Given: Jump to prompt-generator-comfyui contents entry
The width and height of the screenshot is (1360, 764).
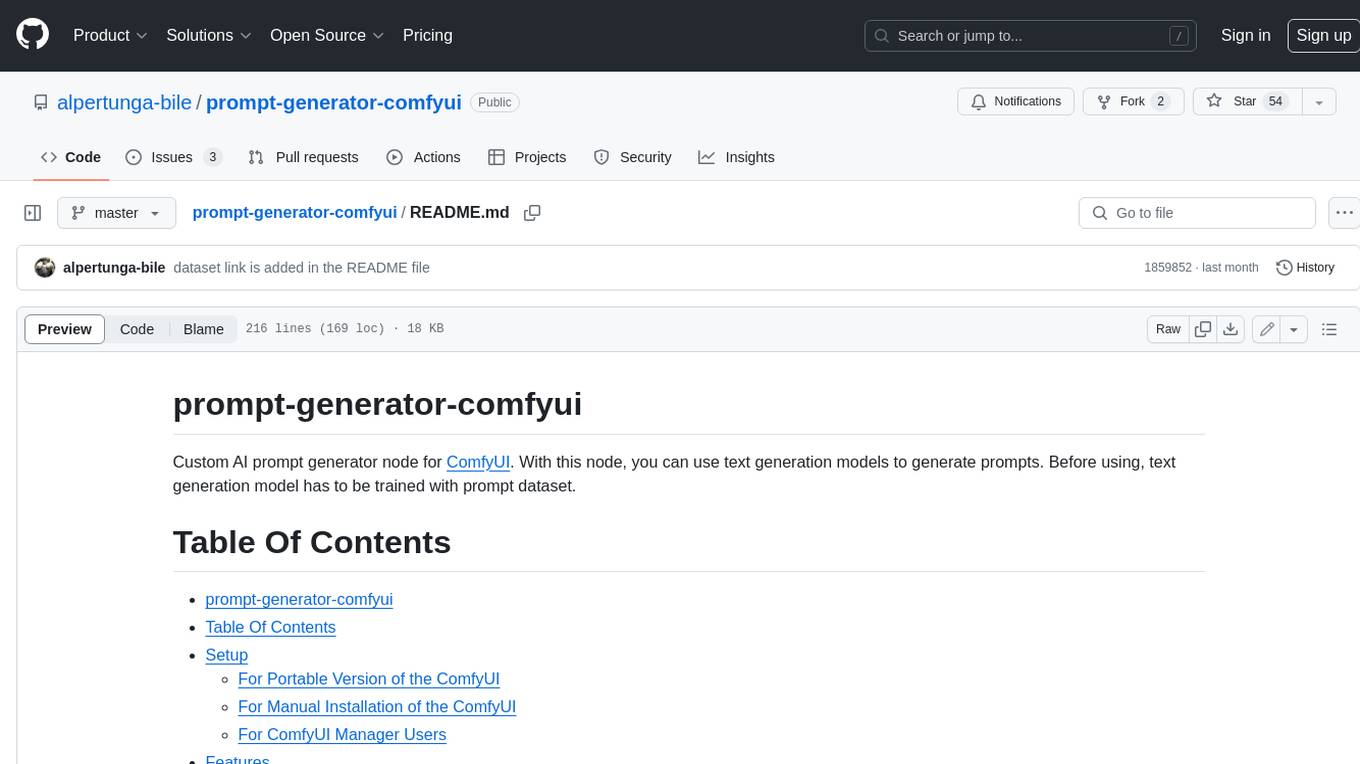Looking at the screenshot, I should click(299, 599).
